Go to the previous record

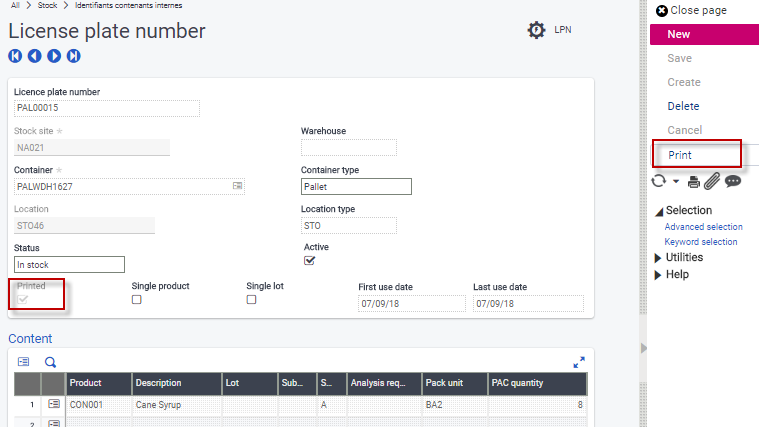coord(34,56)
